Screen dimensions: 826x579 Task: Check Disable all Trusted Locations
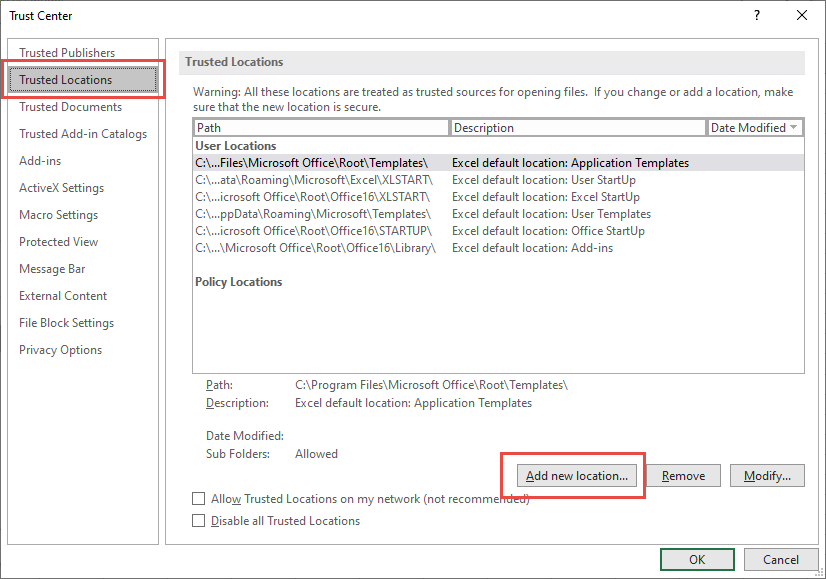[x=198, y=521]
